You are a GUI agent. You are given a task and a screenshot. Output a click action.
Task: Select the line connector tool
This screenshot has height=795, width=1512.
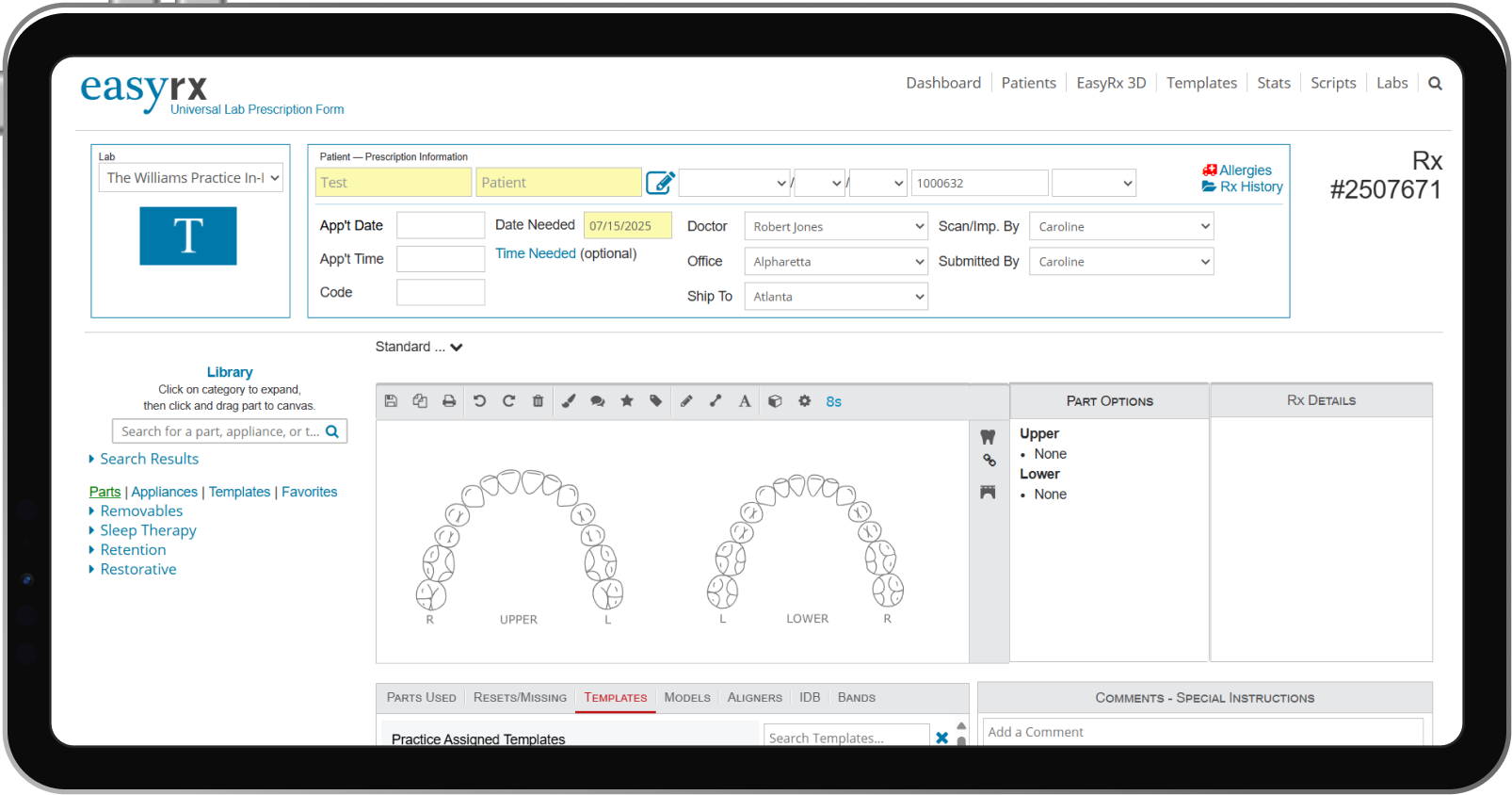pos(716,401)
